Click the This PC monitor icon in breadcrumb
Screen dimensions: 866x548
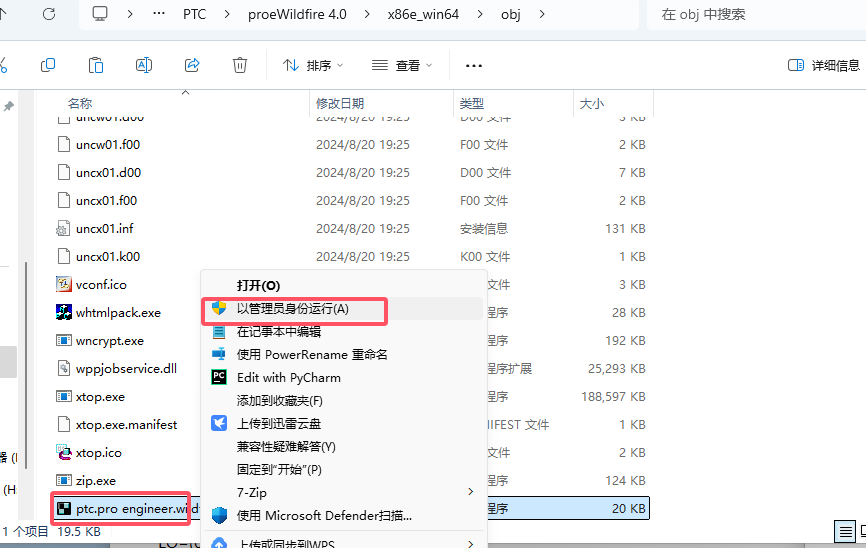tap(100, 14)
